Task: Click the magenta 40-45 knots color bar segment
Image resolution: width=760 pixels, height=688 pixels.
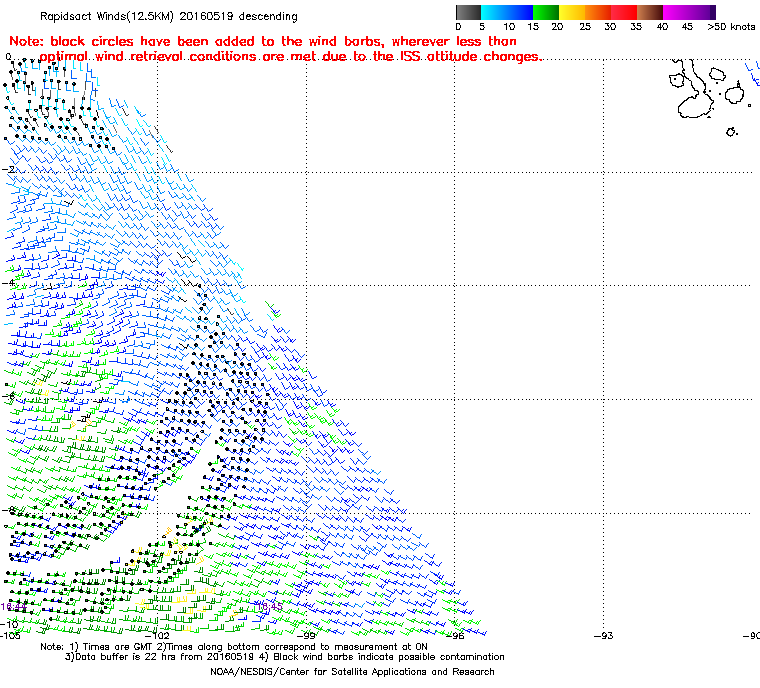Action: pyautogui.click(x=676, y=12)
